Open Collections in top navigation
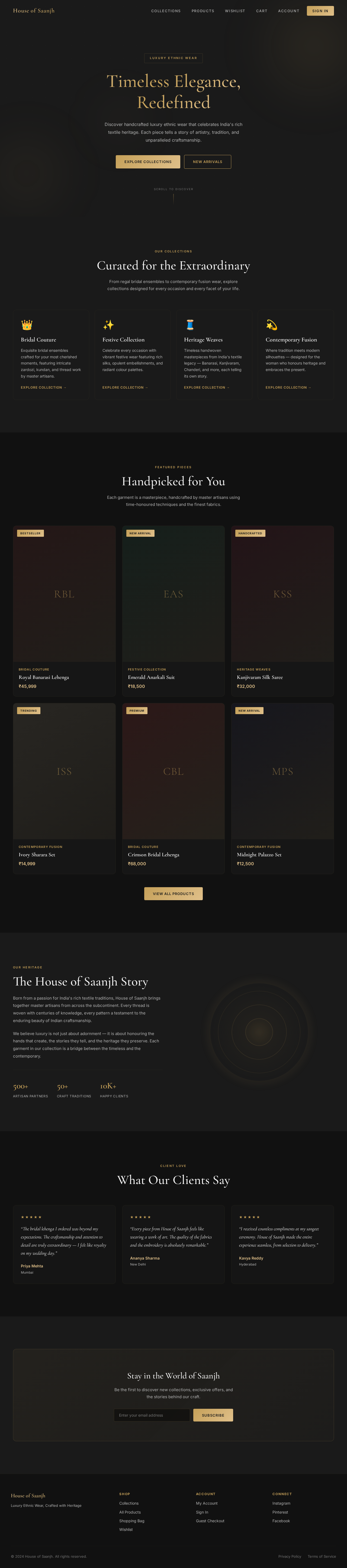Viewport: 347px width, 1568px height. point(166,11)
